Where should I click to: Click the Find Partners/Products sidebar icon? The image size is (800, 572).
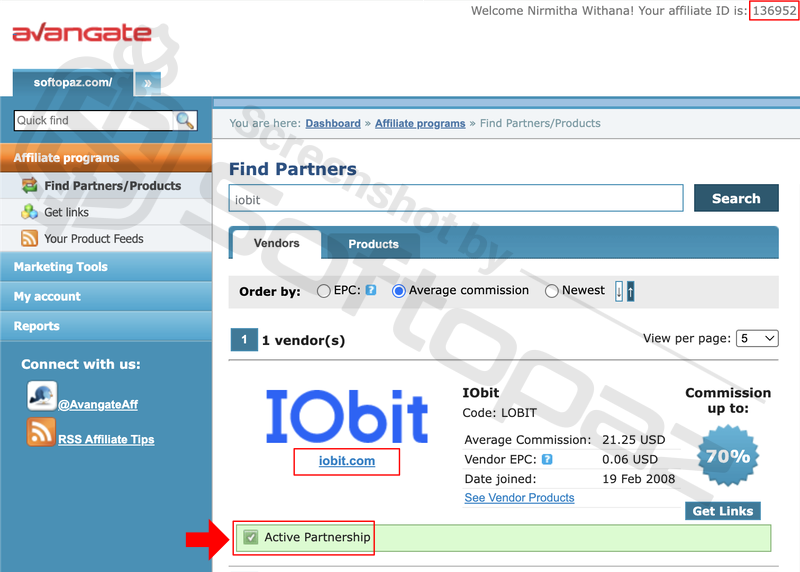point(30,185)
